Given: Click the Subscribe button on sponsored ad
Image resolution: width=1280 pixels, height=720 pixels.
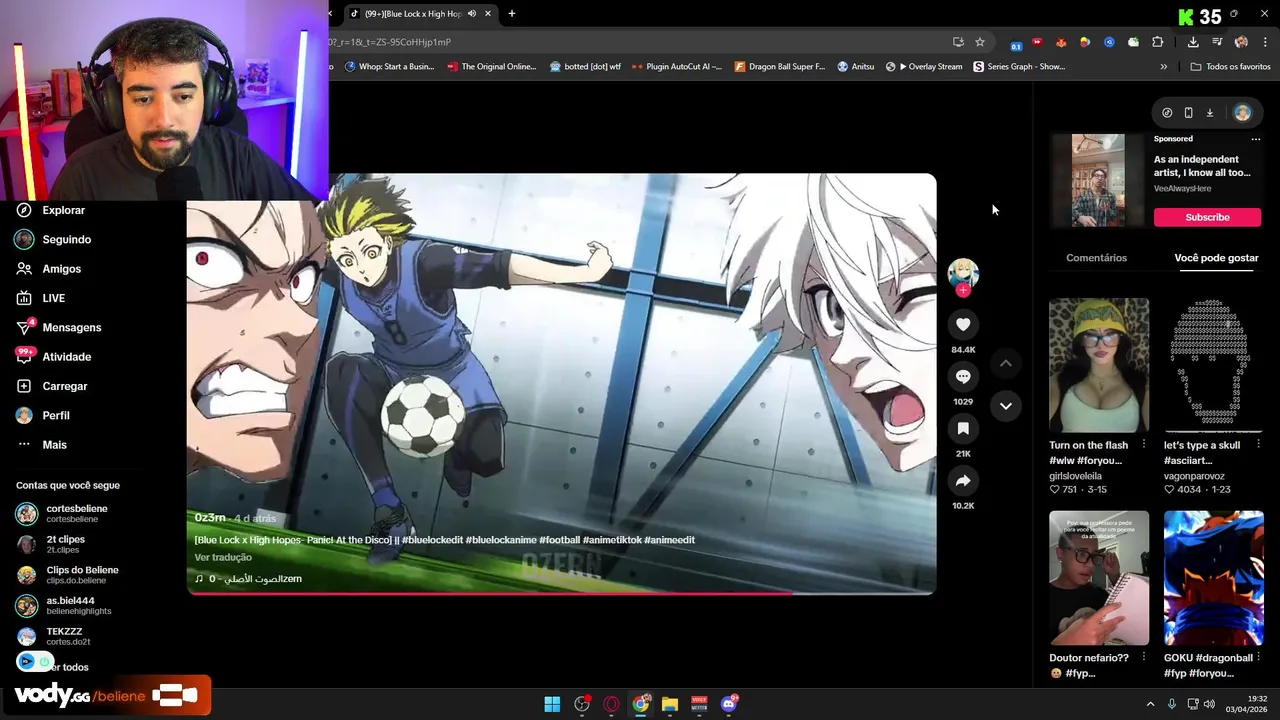Looking at the screenshot, I should (1207, 217).
